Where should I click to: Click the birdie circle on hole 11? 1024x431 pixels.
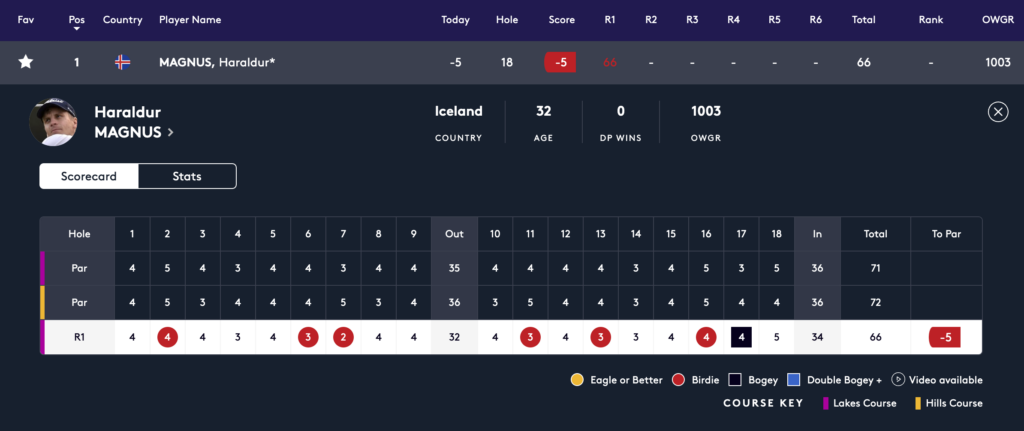point(530,337)
